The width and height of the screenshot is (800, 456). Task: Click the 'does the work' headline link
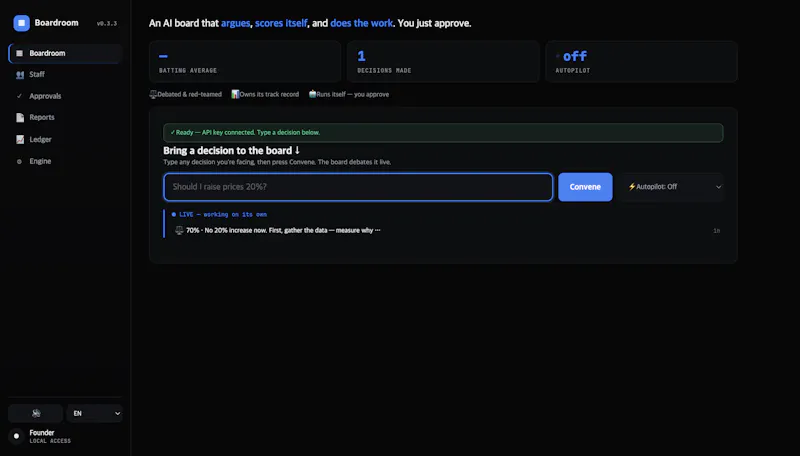(362, 23)
